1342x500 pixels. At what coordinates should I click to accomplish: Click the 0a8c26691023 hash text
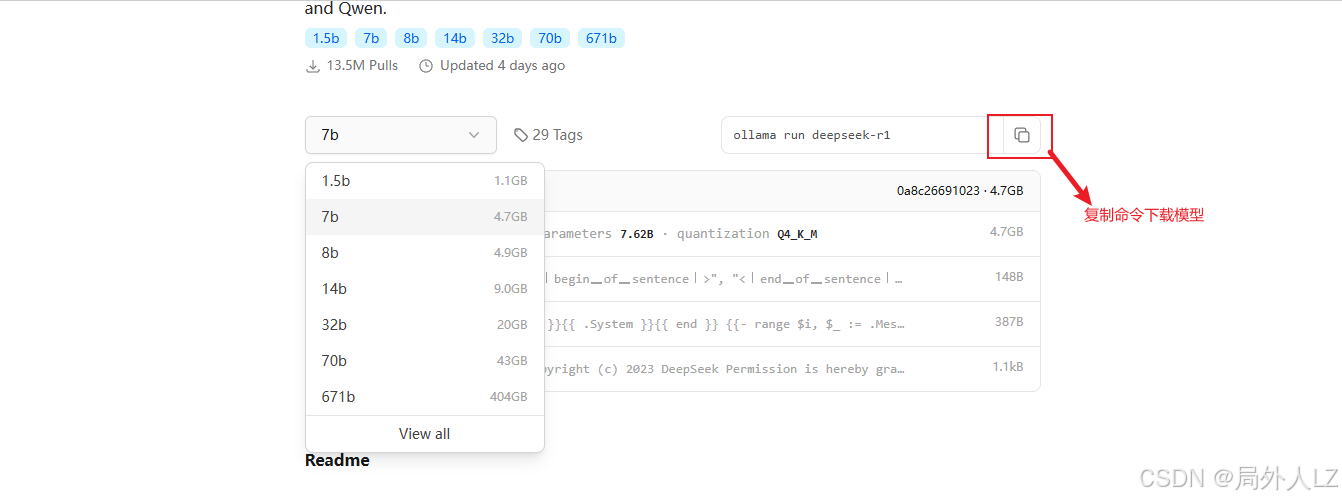(938, 190)
